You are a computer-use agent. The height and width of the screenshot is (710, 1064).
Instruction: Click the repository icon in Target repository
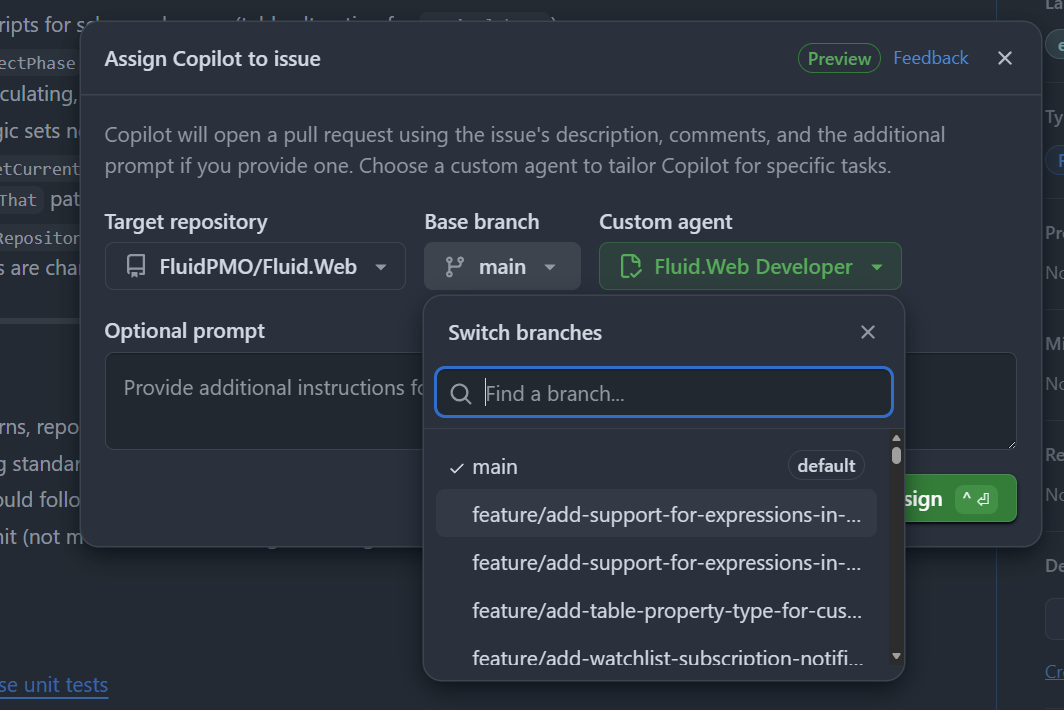tap(135, 267)
